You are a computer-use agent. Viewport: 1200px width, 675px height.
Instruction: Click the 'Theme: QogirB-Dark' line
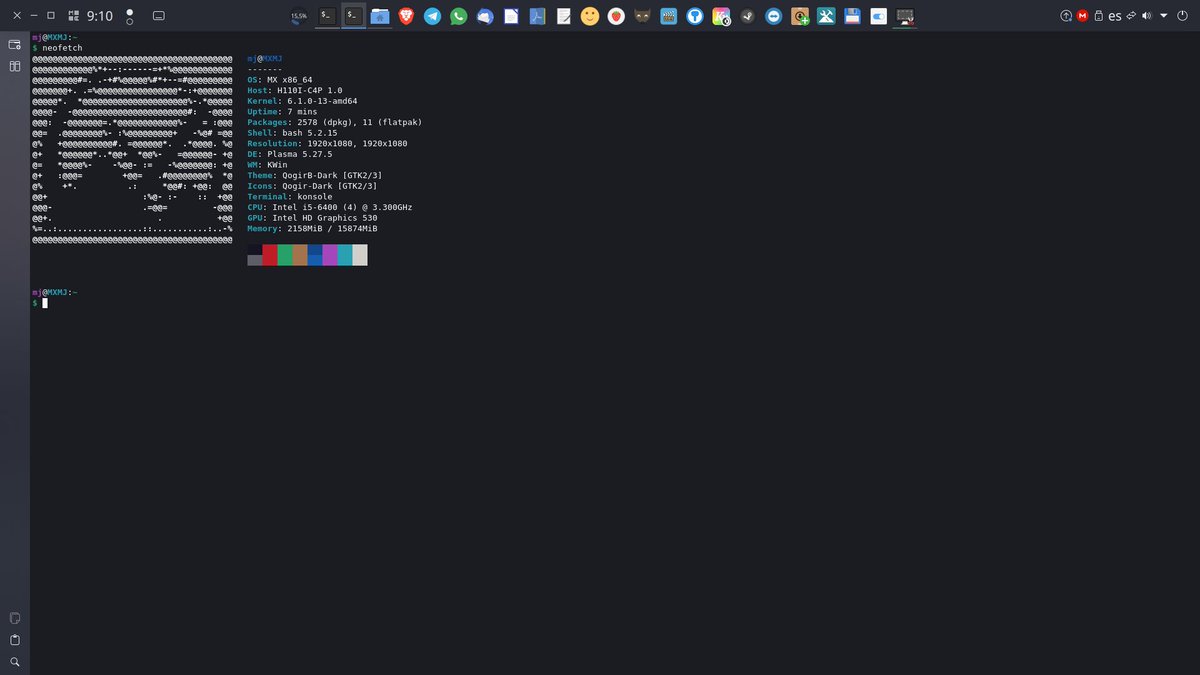(315, 175)
